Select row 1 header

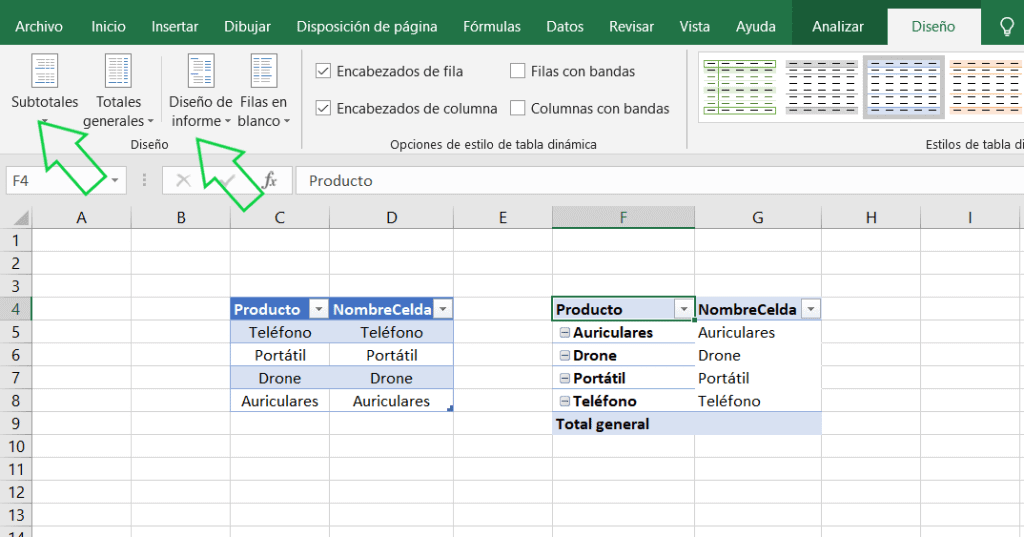tap(16, 240)
